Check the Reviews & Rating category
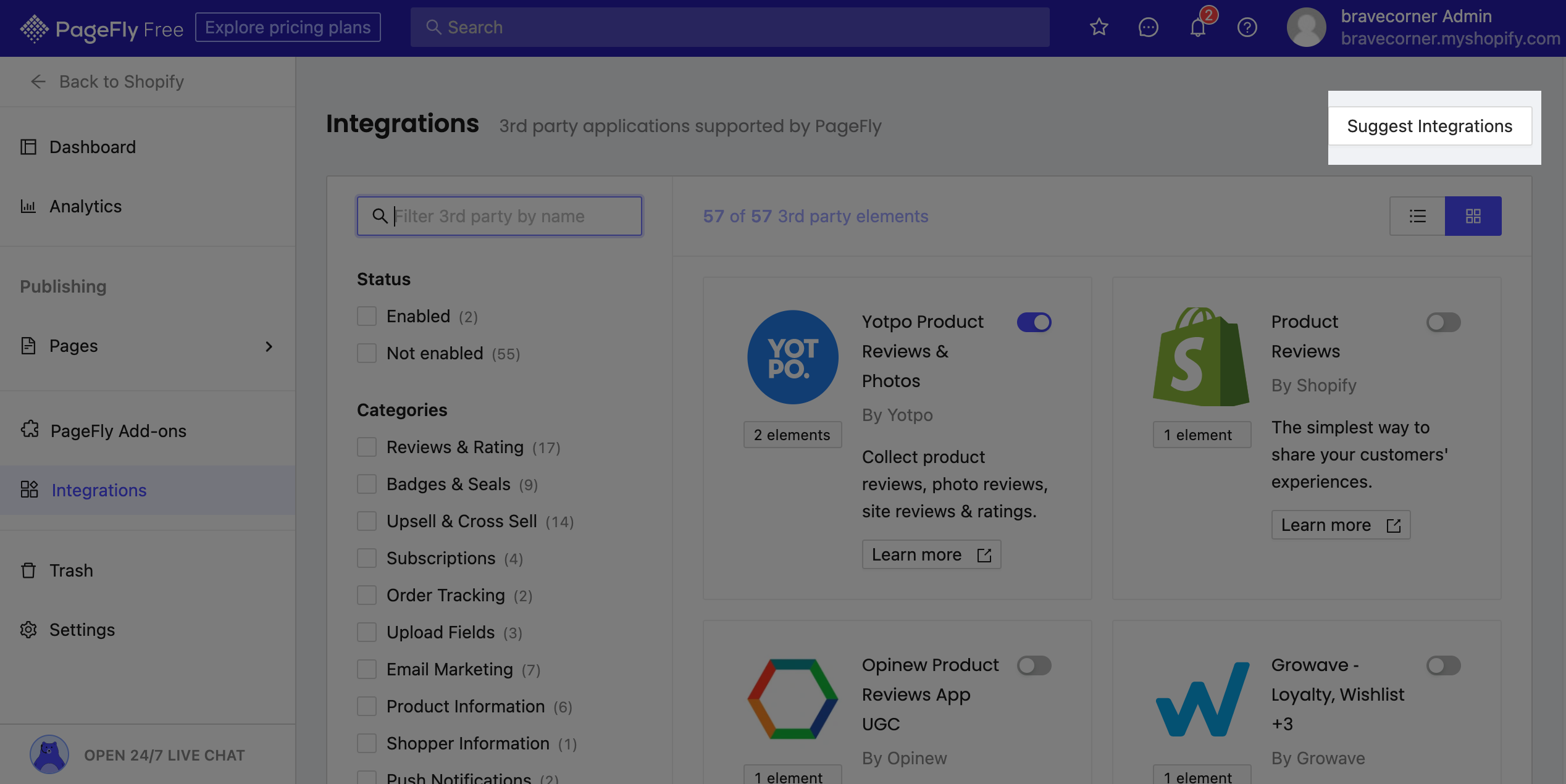Screen dimensions: 1566x784 click(x=367, y=447)
